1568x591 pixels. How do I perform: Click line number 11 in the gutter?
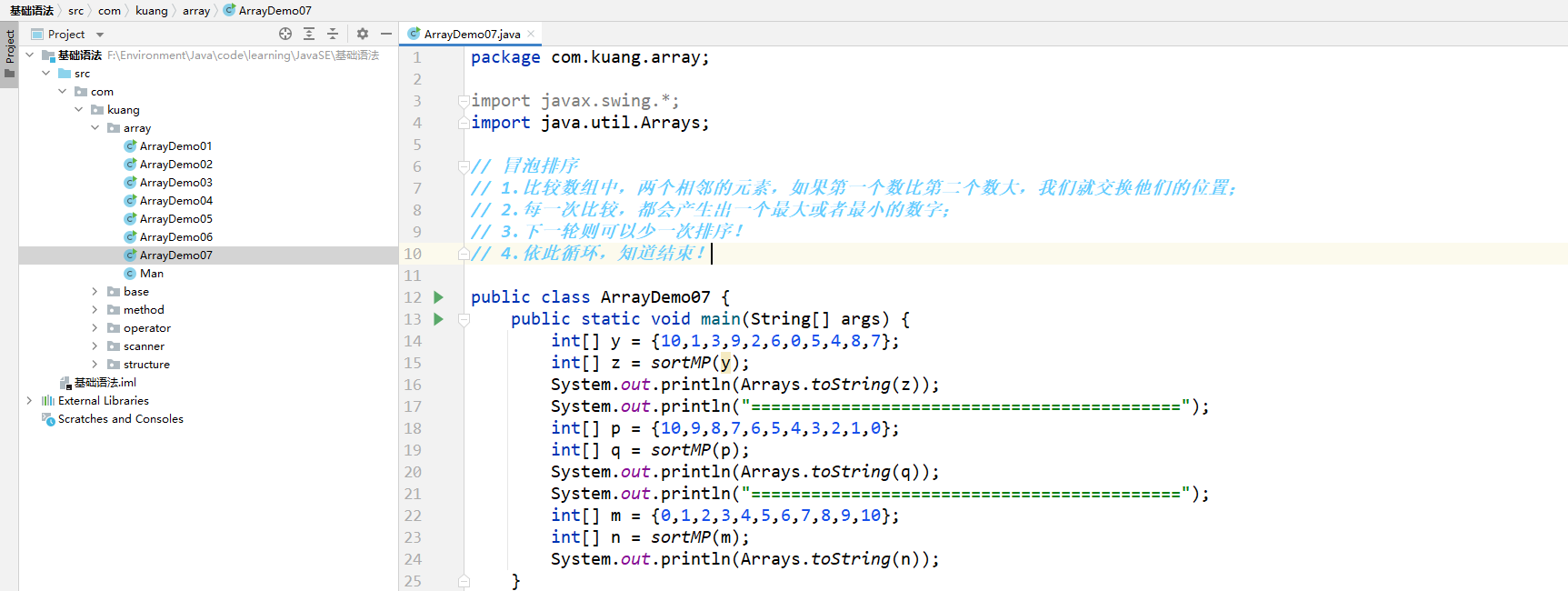tap(413, 275)
